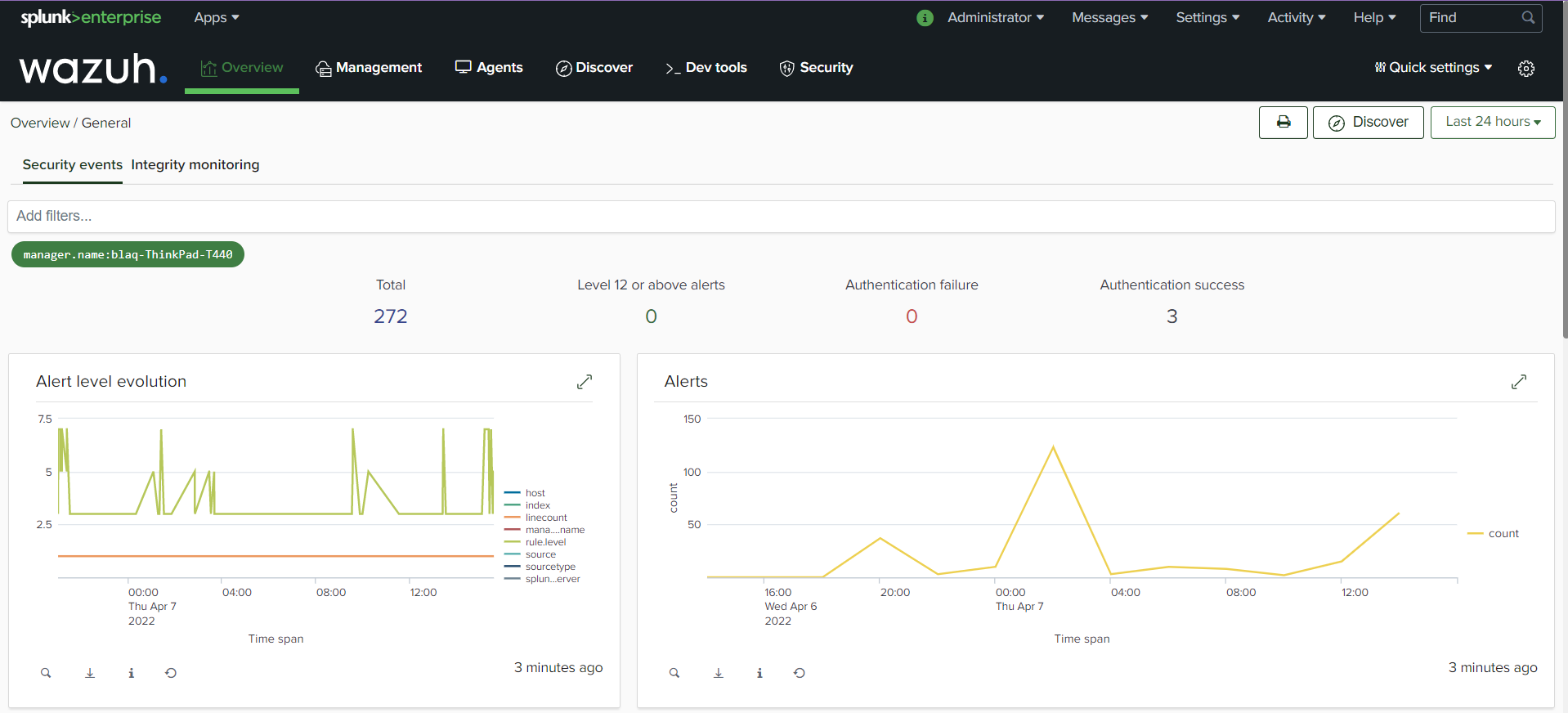Click the green info status icon beside Administrator
Viewport: 1568px width, 713px height.
coord(925,18)
